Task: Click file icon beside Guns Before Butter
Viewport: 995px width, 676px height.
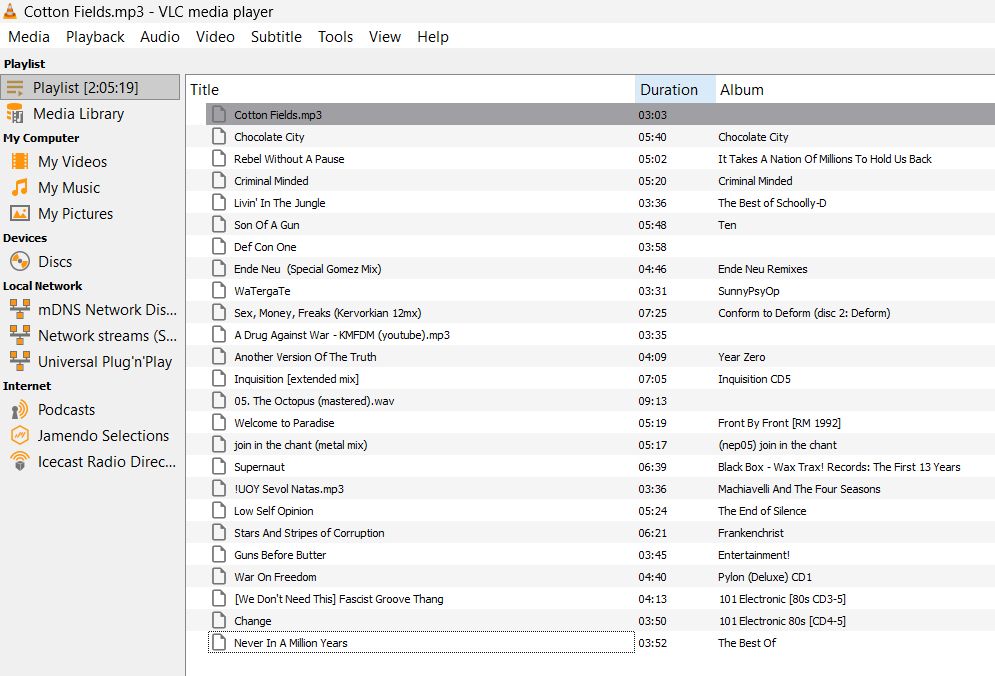Action: click(219, 555)
